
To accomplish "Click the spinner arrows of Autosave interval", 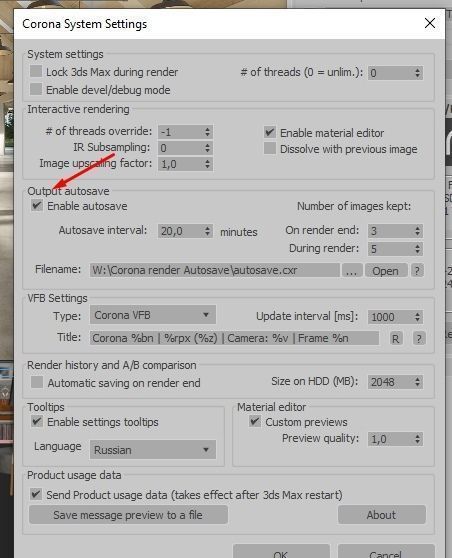I will click(207, 231).
